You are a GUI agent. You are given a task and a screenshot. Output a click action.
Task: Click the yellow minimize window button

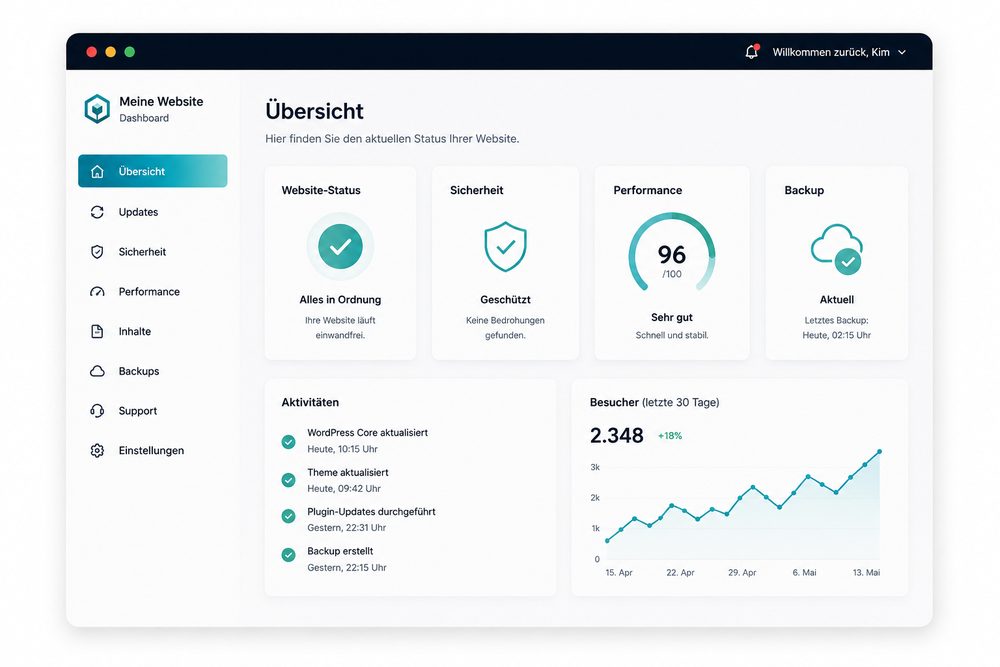click(110, 52)
